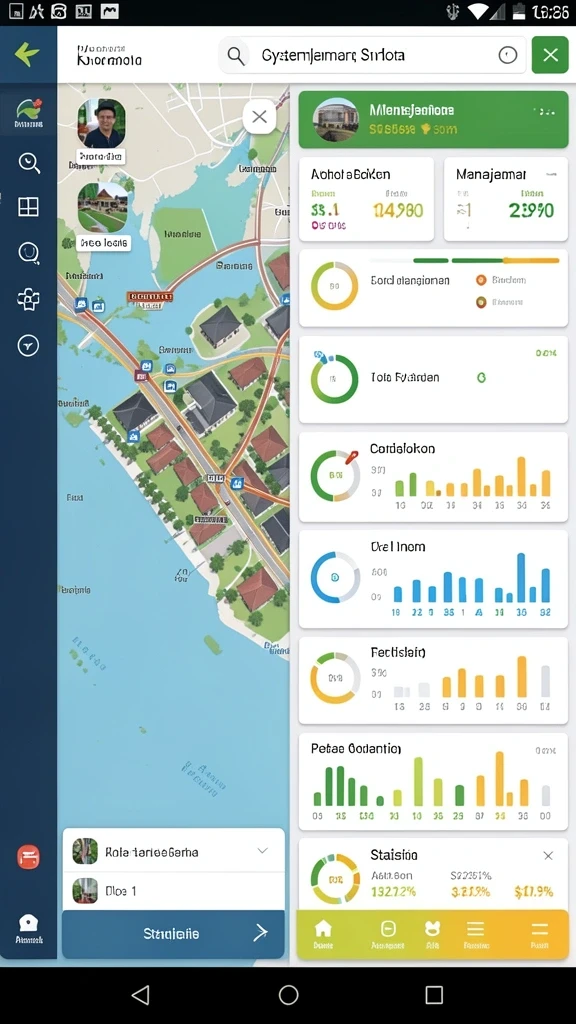Open the compass navigation icon in sidebar
Screen dimensions: 576x1024
point(28,345)
